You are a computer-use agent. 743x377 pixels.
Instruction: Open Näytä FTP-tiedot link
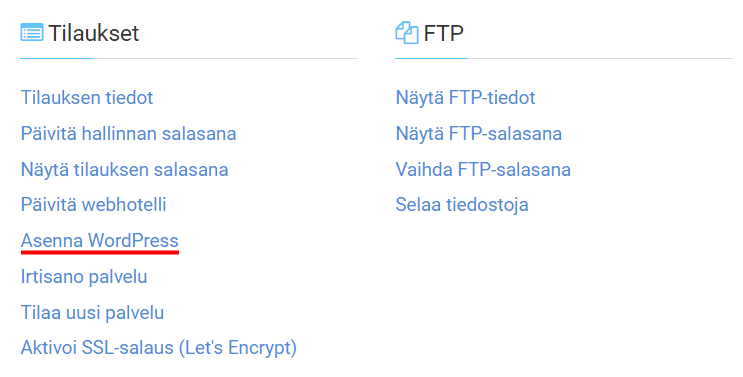coord(465,98)
